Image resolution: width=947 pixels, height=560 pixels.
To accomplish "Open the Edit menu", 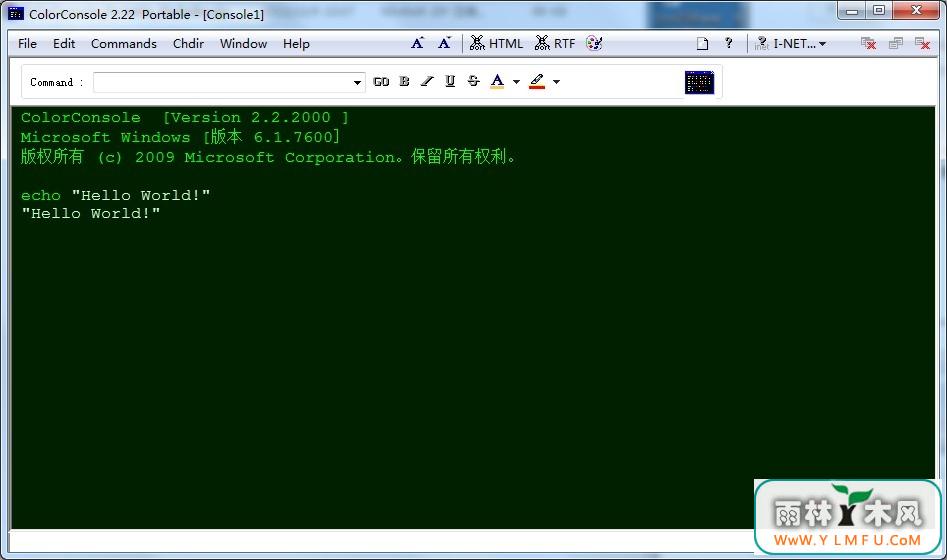I will click(x=64, y=43).
